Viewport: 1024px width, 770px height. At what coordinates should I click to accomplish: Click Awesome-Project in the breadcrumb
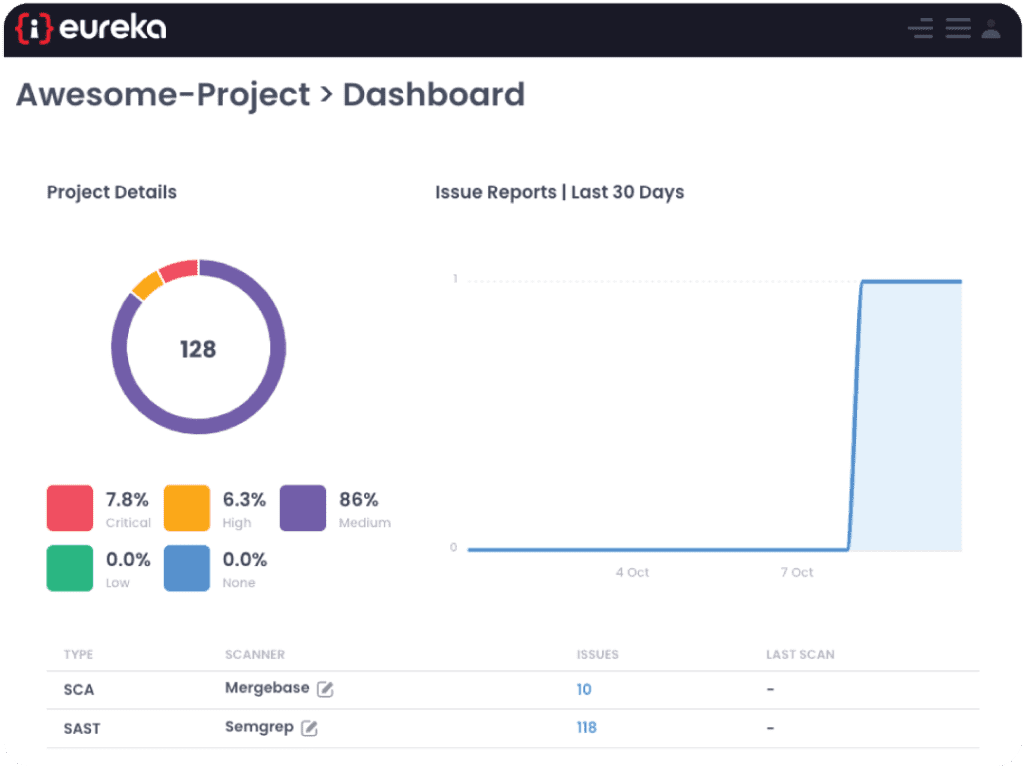pyautogui.click(x=163, y=94)
